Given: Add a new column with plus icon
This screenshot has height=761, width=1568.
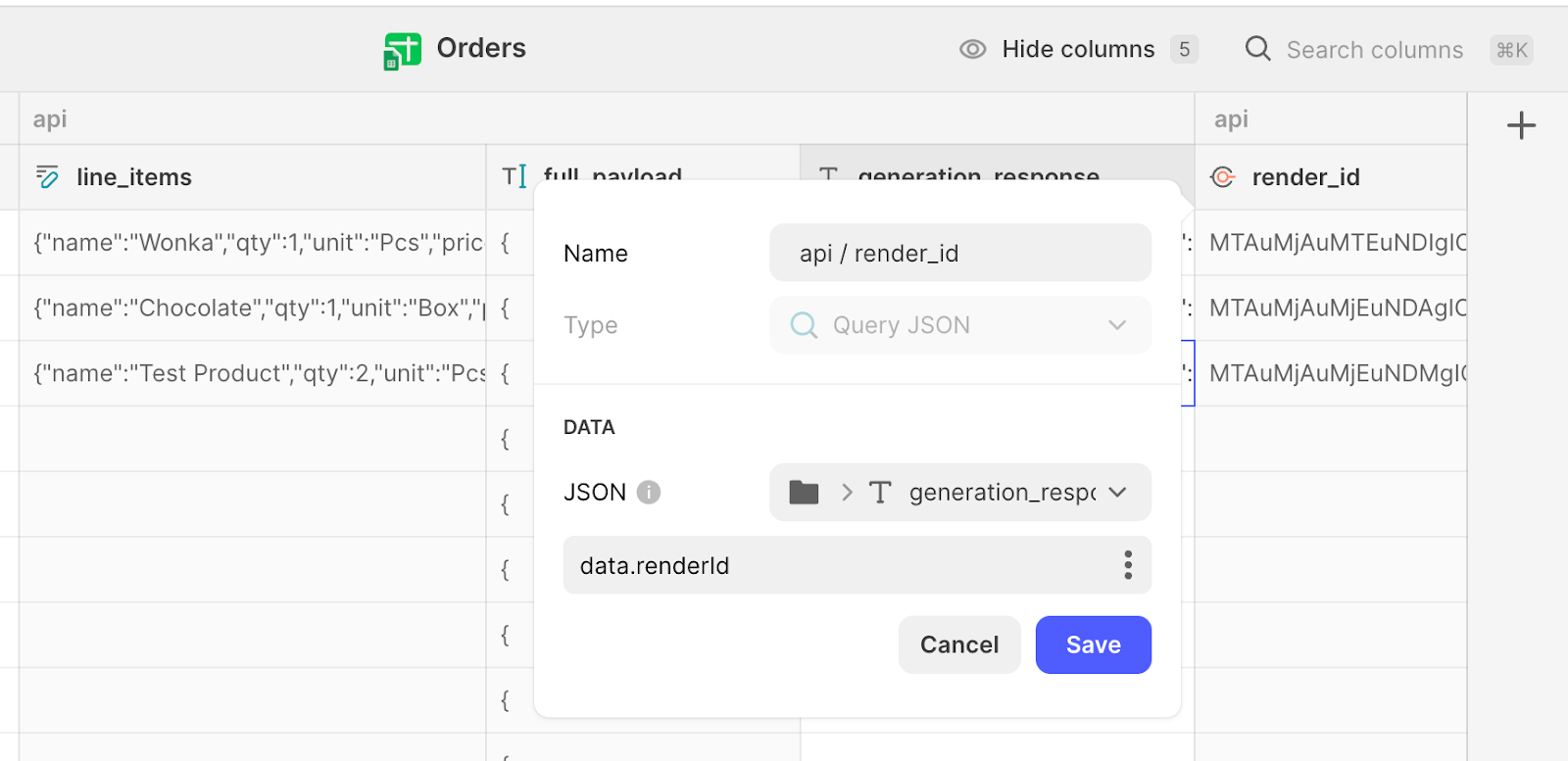Looking at the screenshot, I should 1521,125.
